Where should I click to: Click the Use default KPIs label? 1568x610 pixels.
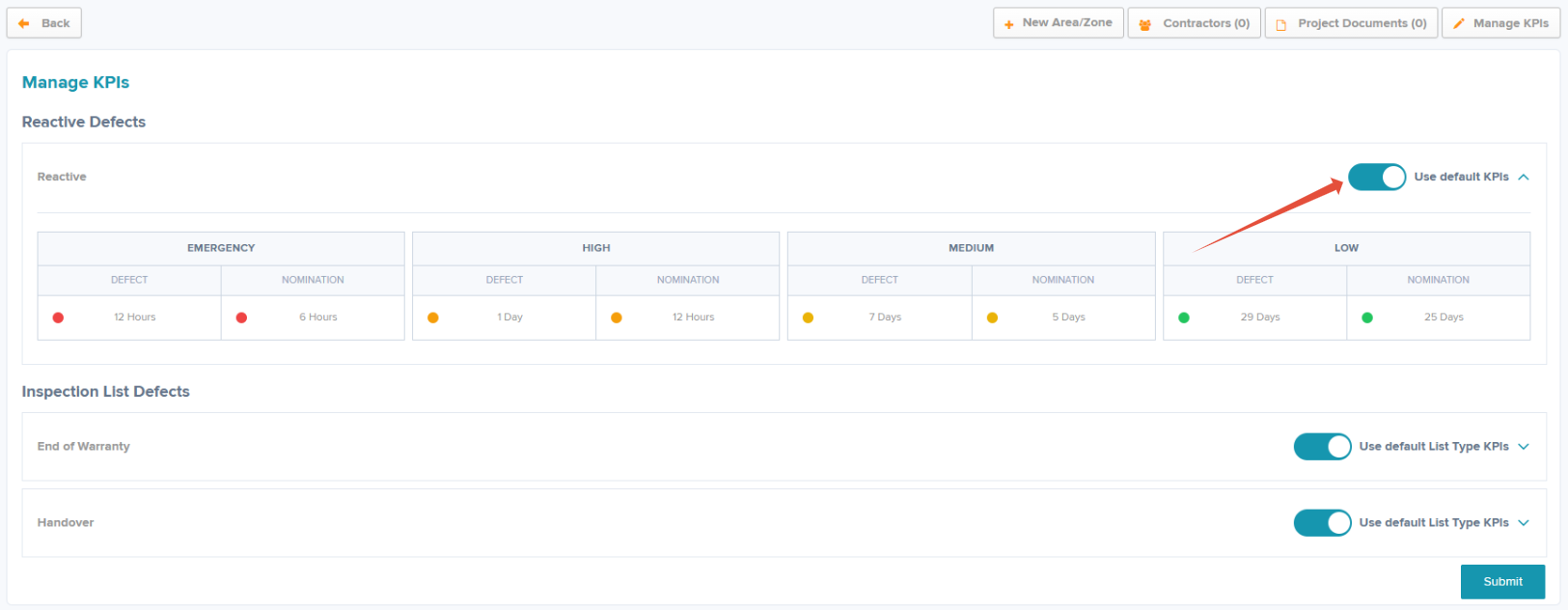pos(1461,177)
